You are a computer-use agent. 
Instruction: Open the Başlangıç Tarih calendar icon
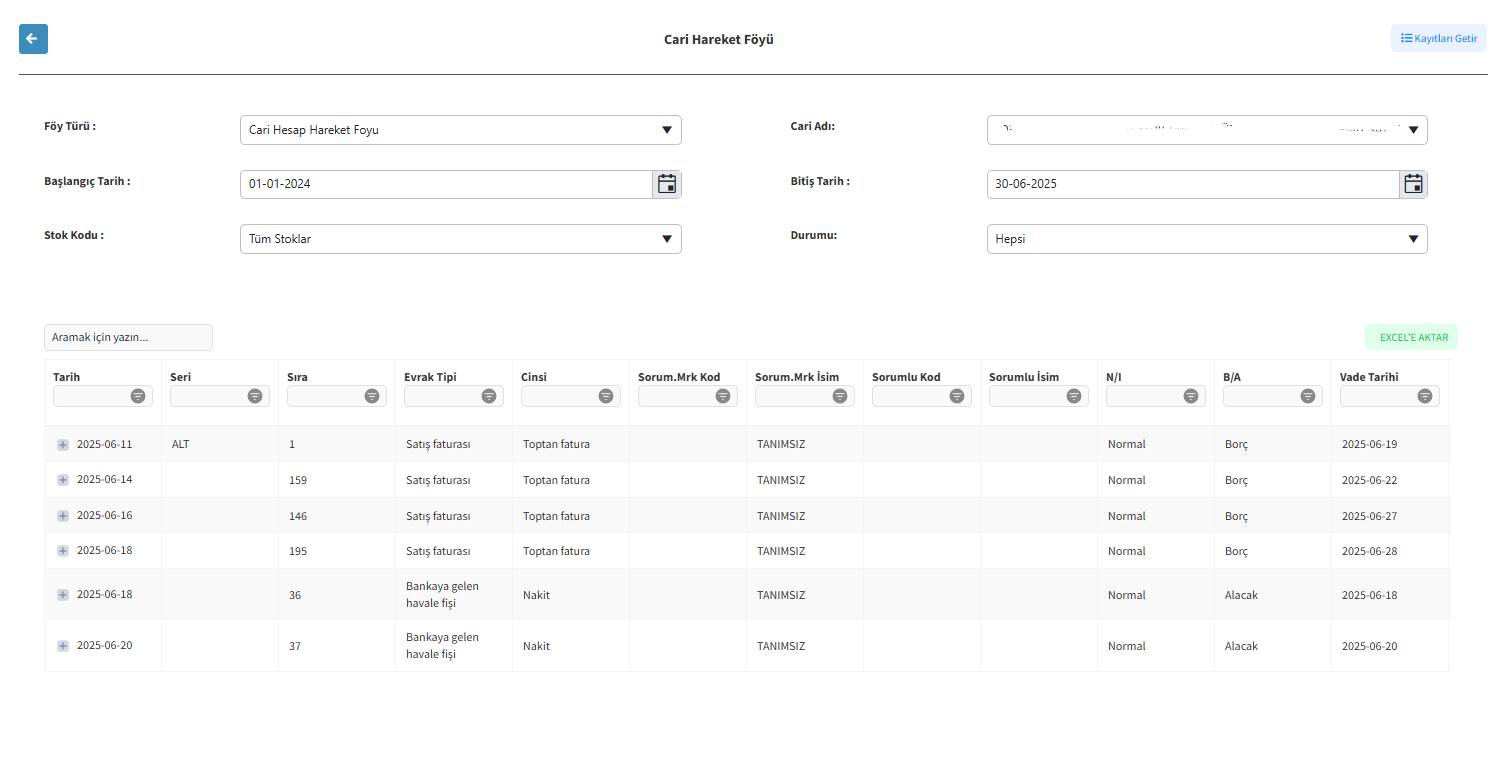[x=667, y=184]
